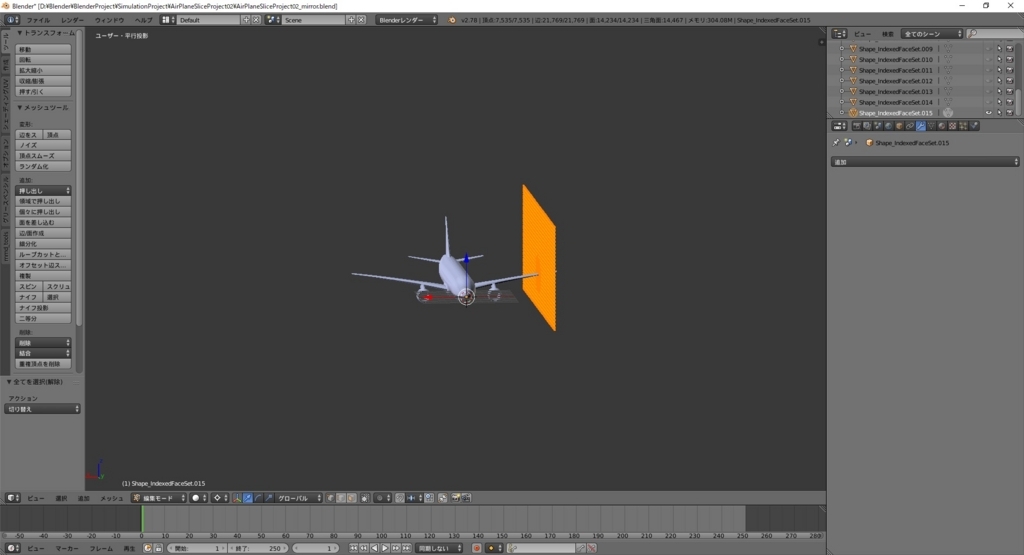Click the 細分化 subdivide button
Viewport: 1024px width, 555px height.
pyautogui.click(x=43, y=244)
